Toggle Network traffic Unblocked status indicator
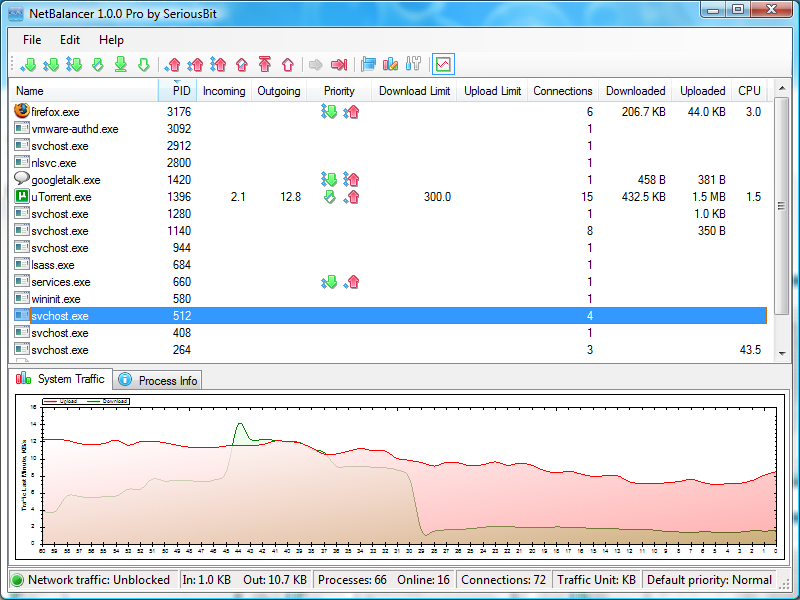Image resolution: width=800 pixels, height=600 pixels. [18, 580]
